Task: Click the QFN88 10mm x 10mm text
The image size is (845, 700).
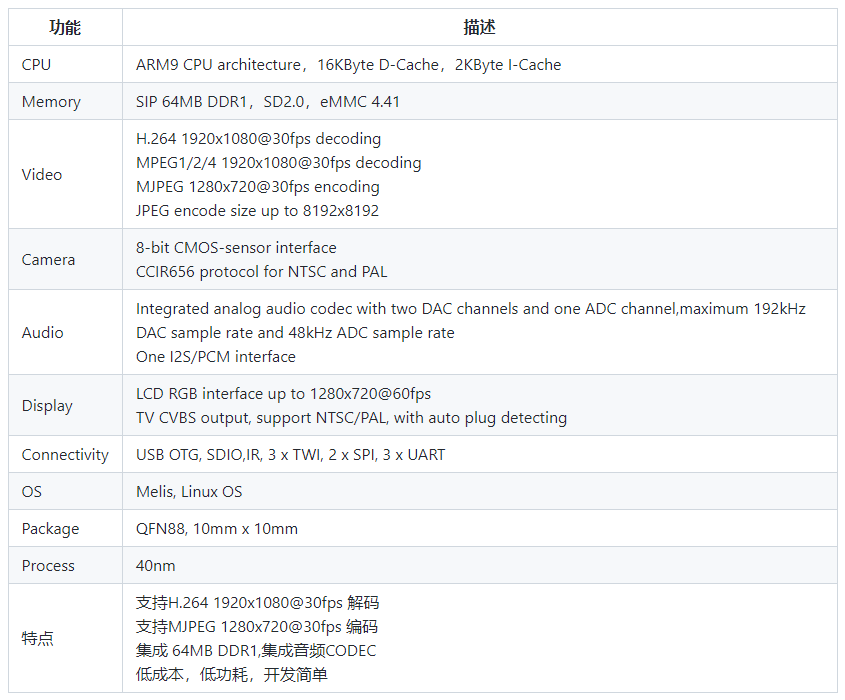Action: pyautogui.click(x=216, y=528)
